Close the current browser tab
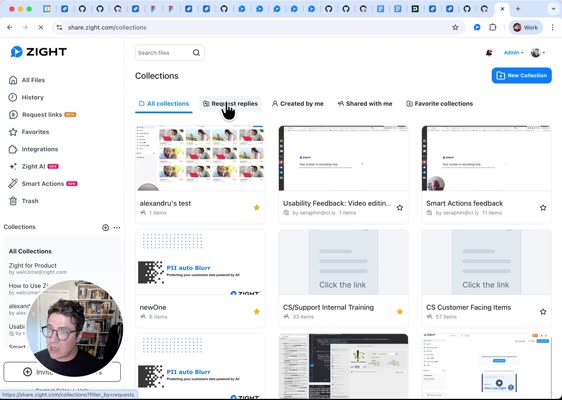 (502, 9)
